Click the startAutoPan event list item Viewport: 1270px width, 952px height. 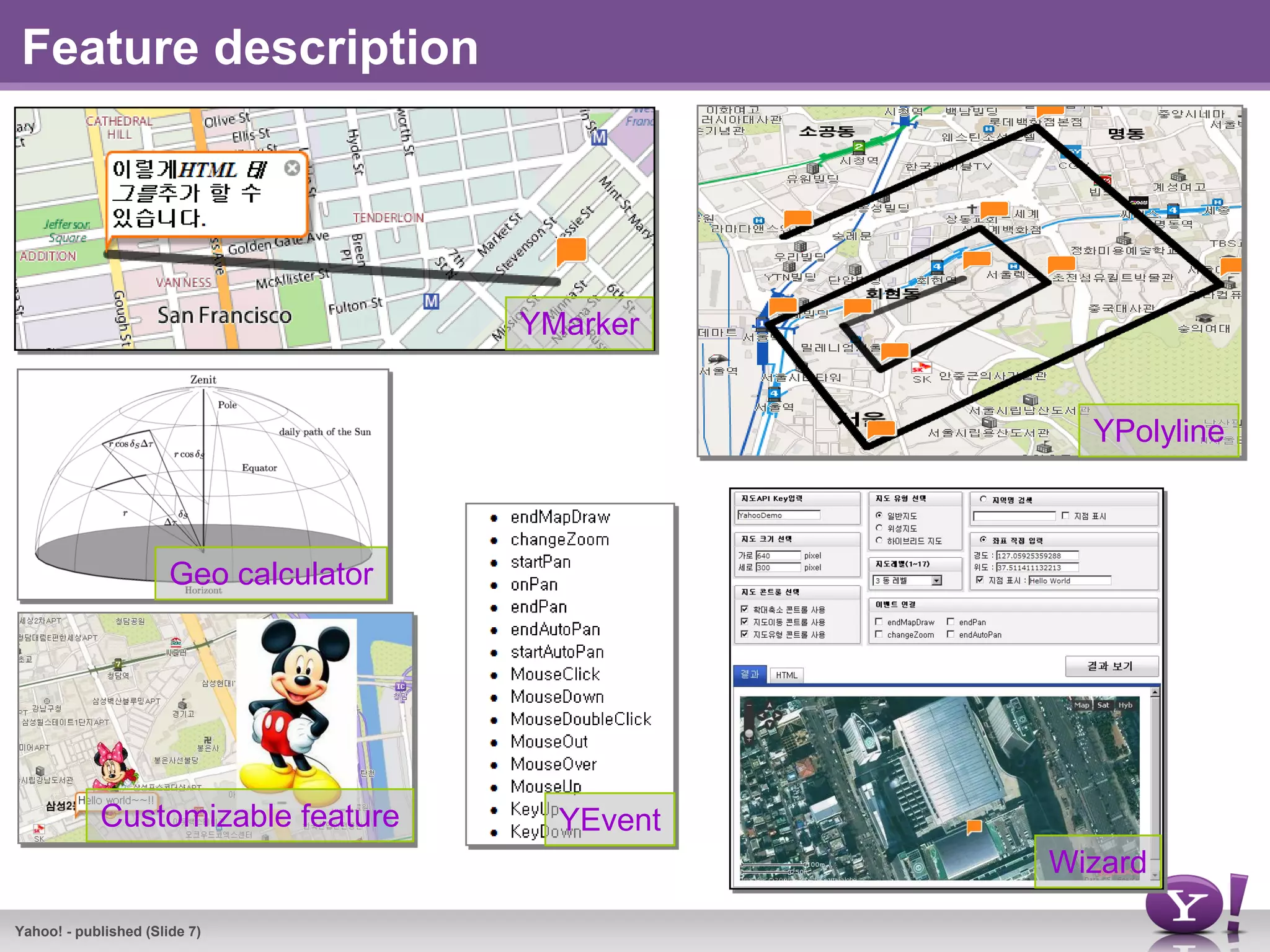coord(557,652)
